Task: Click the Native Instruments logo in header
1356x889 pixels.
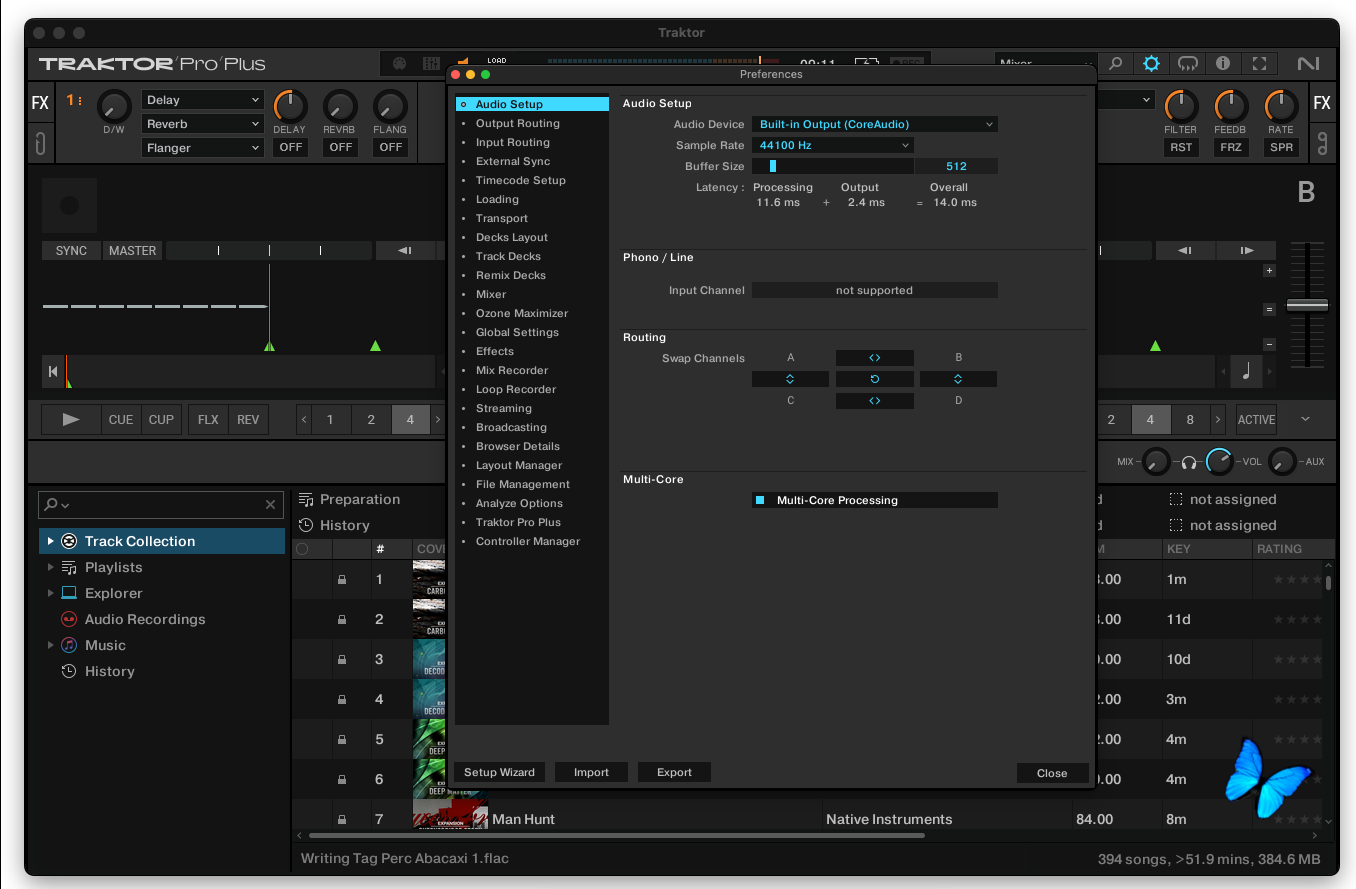Action: pos(1308,64)
